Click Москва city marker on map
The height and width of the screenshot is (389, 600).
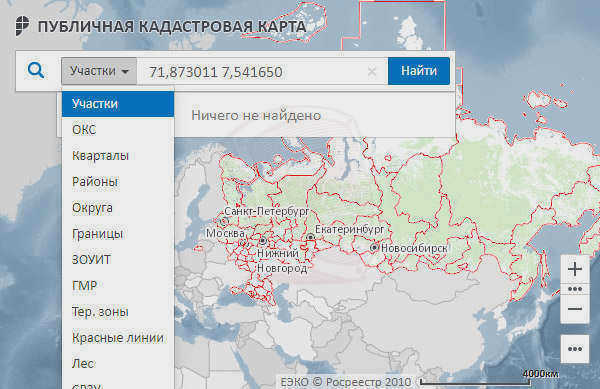click(243, 243)
